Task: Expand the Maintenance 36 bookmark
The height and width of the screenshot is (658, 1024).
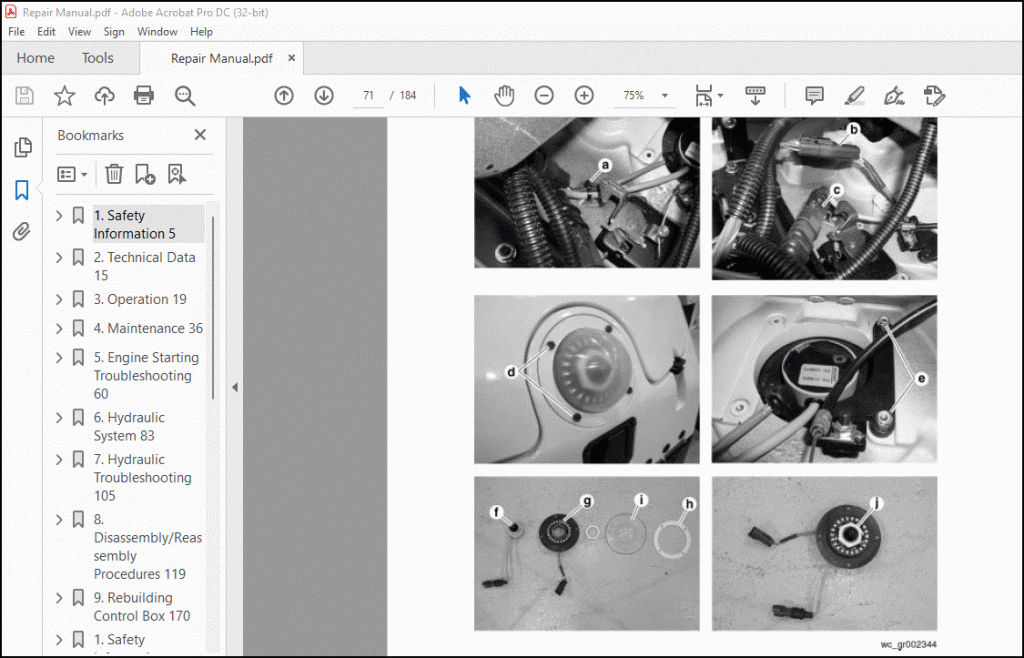Action: coord(59,328)
